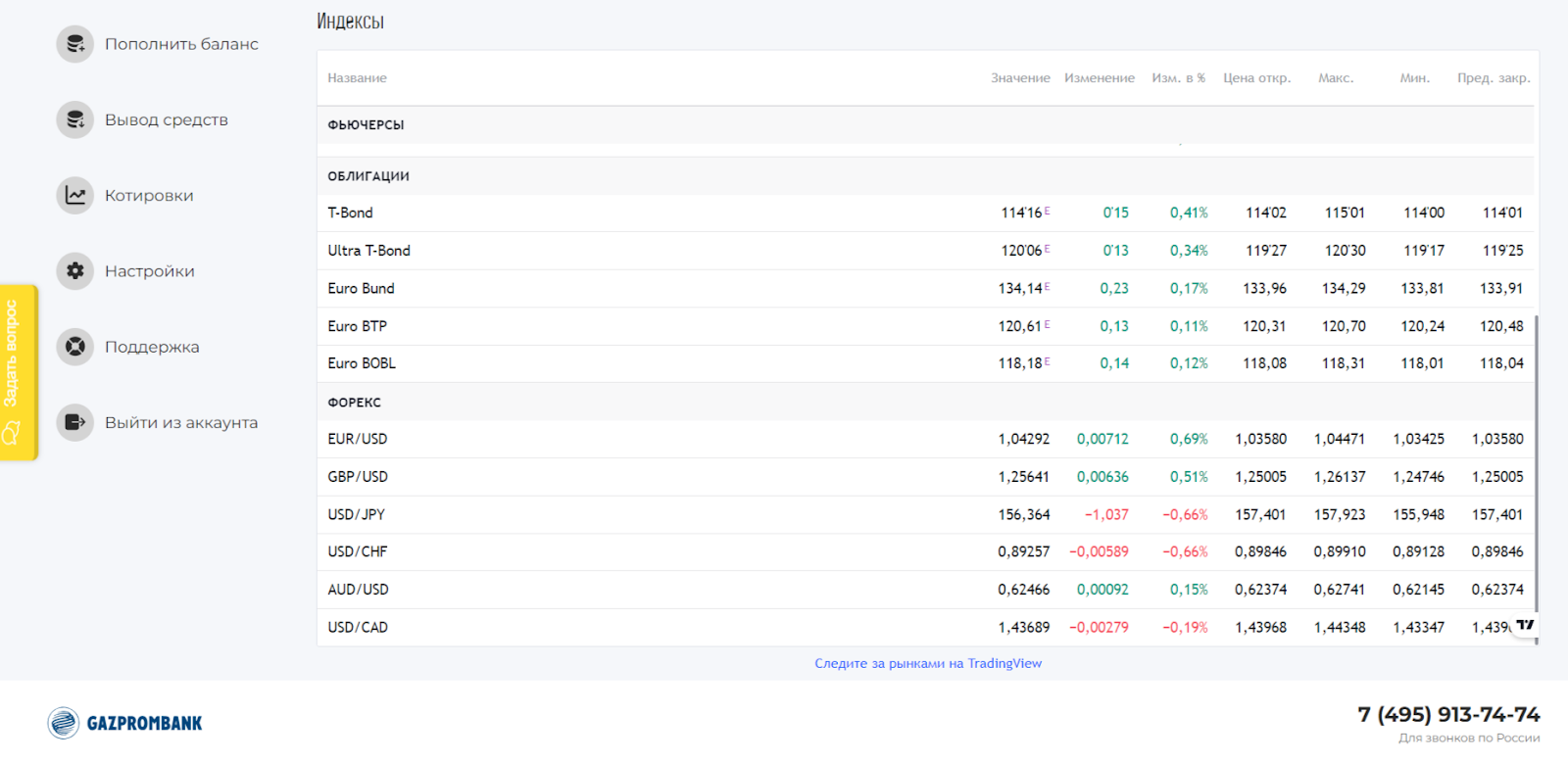1568x763 pixels.
Task: Click Ultra T-Bond max 120'30
Action: tap(1345, 251)
